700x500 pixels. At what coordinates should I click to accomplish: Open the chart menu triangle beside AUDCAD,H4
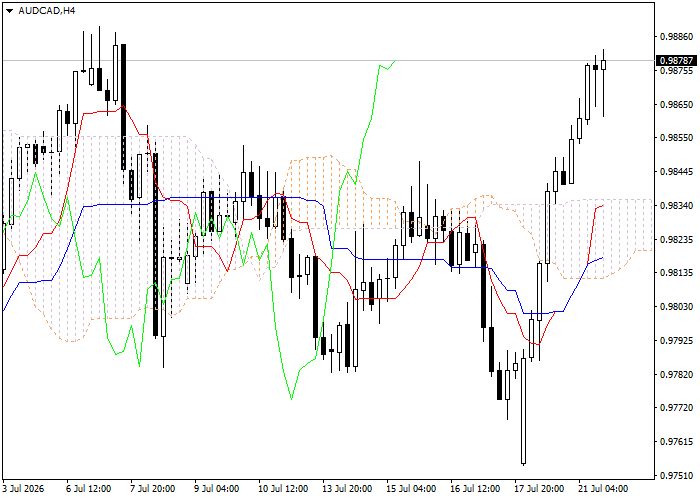tap(9, 11)
